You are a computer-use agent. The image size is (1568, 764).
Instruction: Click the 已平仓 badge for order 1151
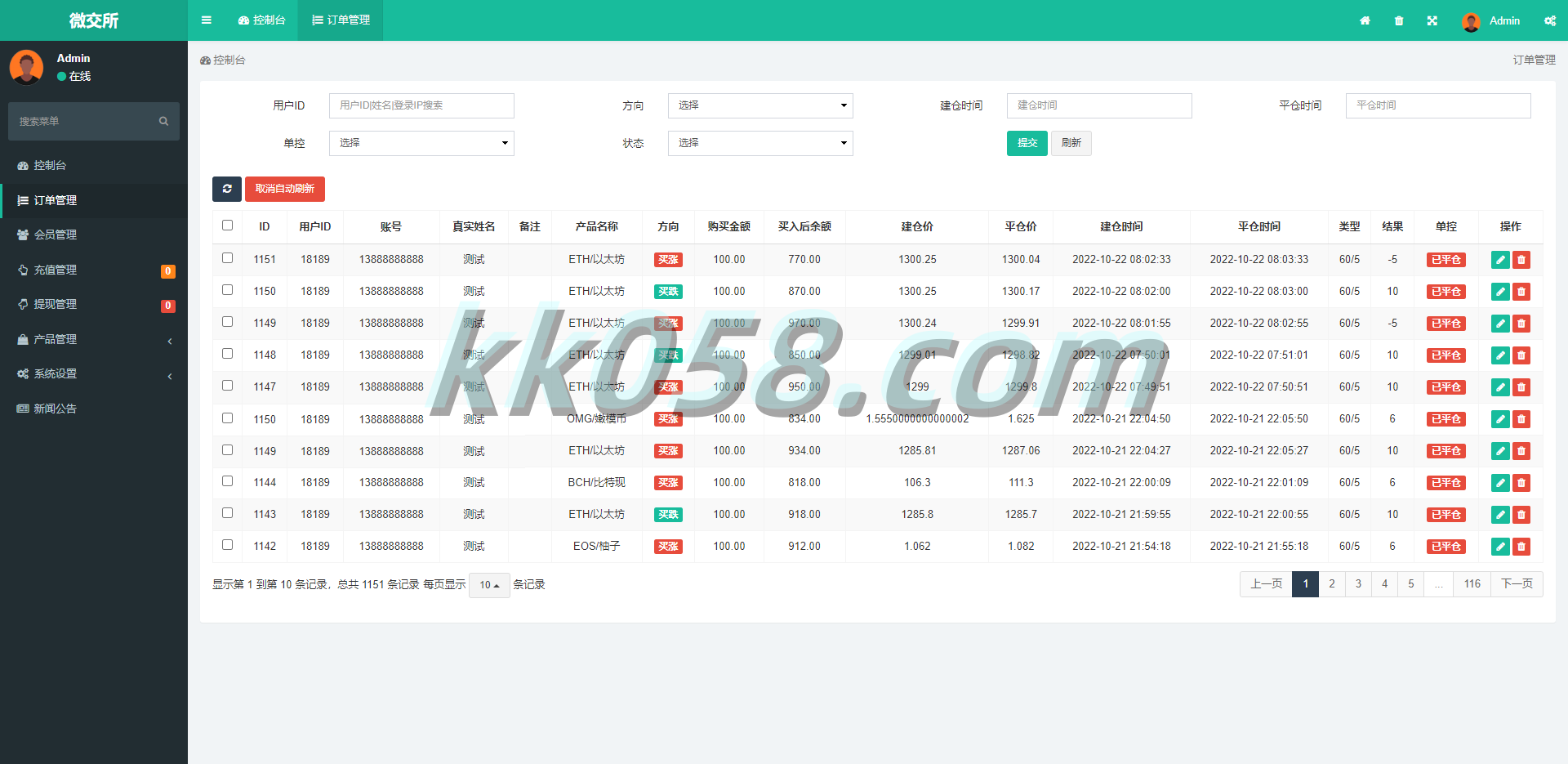click(x=1446, y=260)
